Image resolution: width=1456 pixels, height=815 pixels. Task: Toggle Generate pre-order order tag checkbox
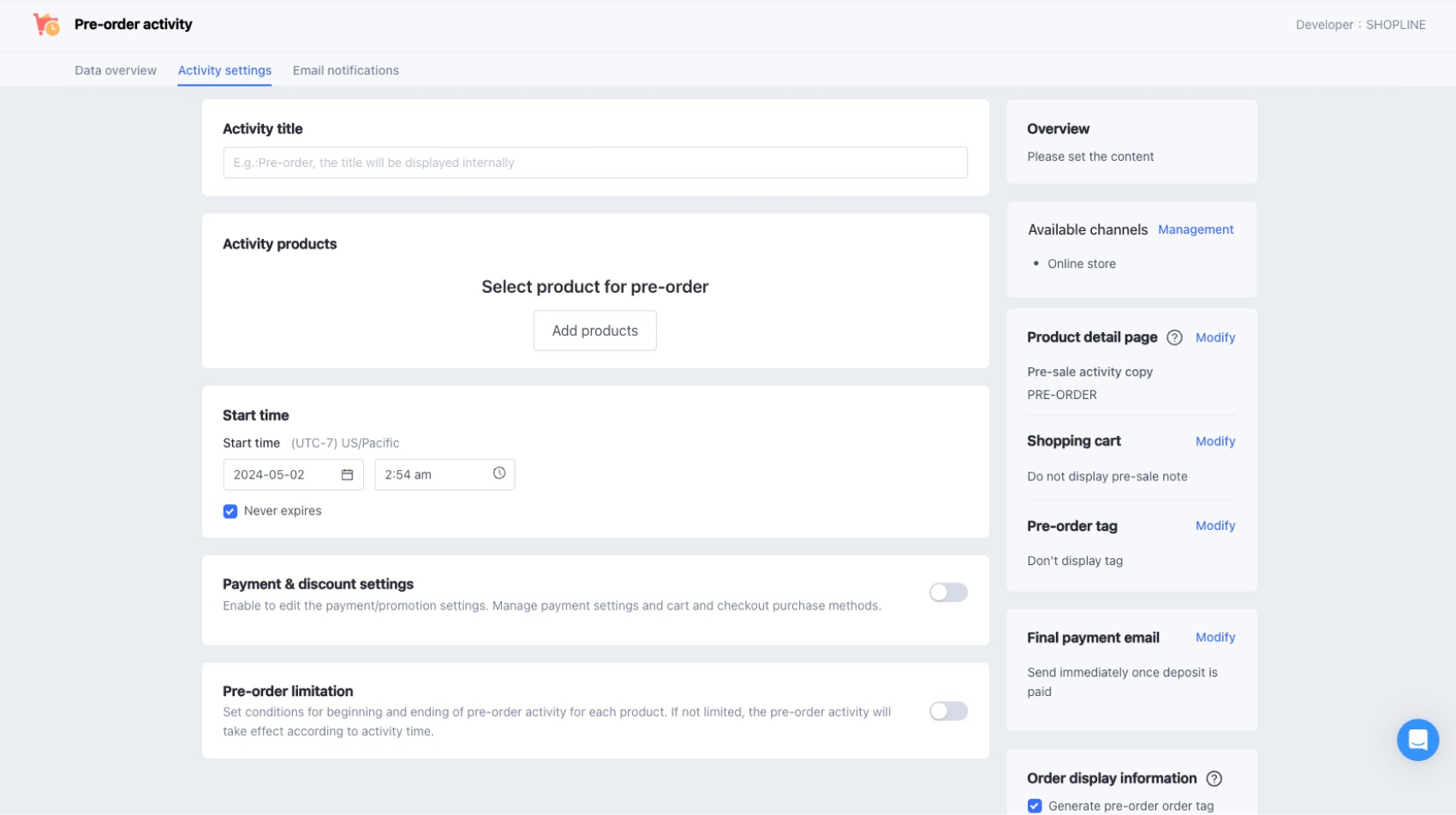point(1035,806)
